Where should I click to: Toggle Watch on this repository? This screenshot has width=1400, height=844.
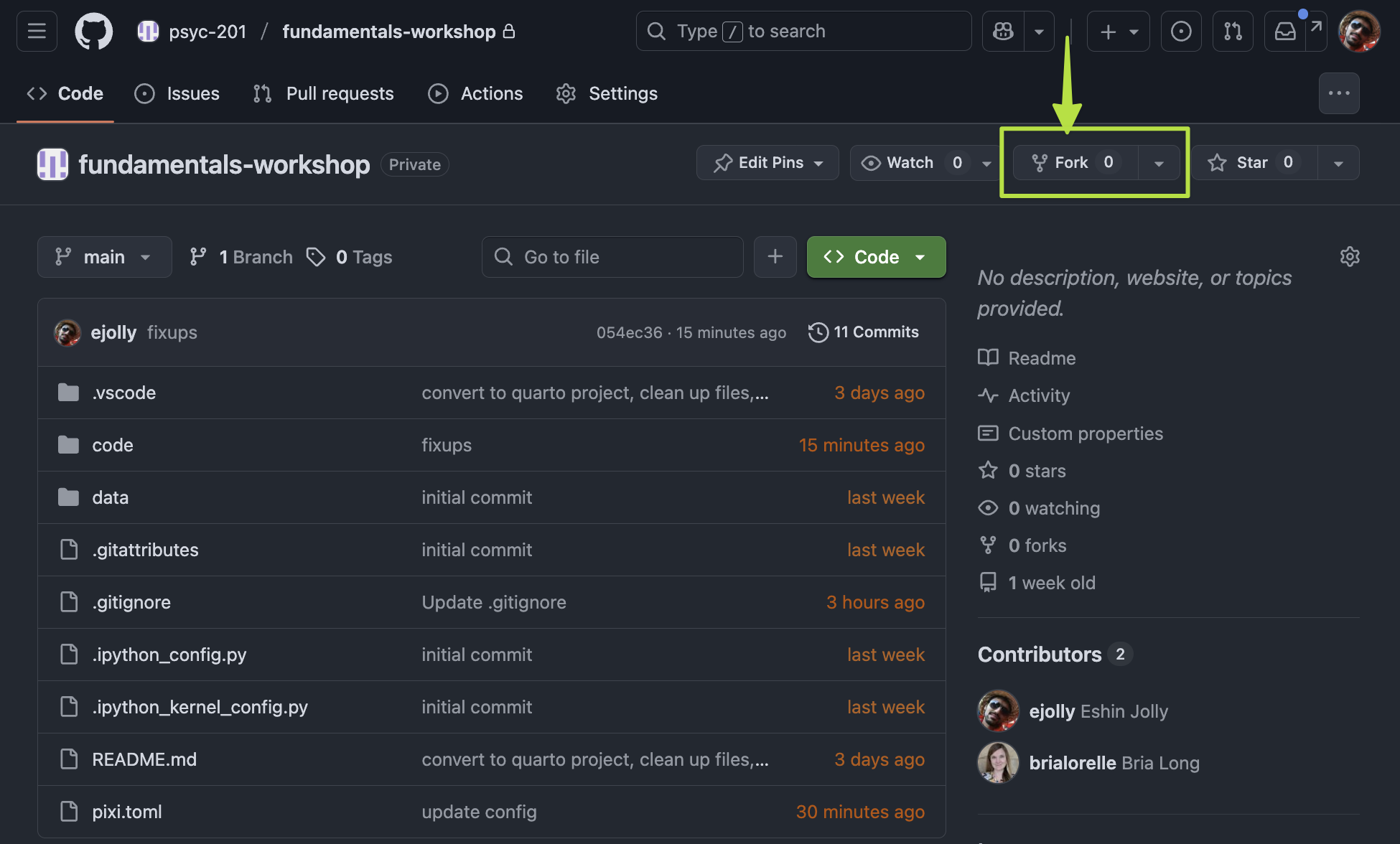[x=910, y=163]
